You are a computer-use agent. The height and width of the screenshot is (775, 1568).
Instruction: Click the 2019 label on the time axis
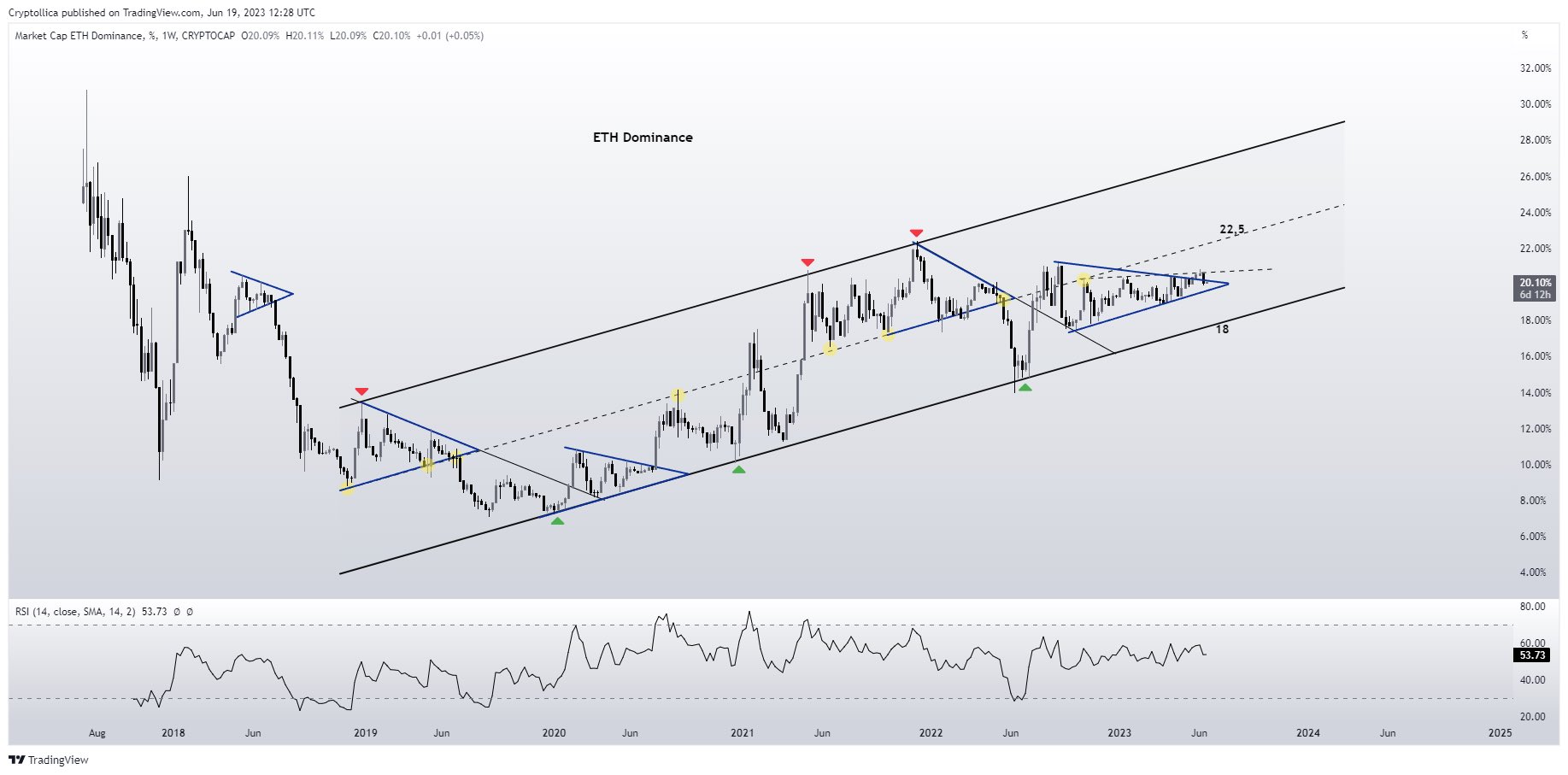point(365,733)
